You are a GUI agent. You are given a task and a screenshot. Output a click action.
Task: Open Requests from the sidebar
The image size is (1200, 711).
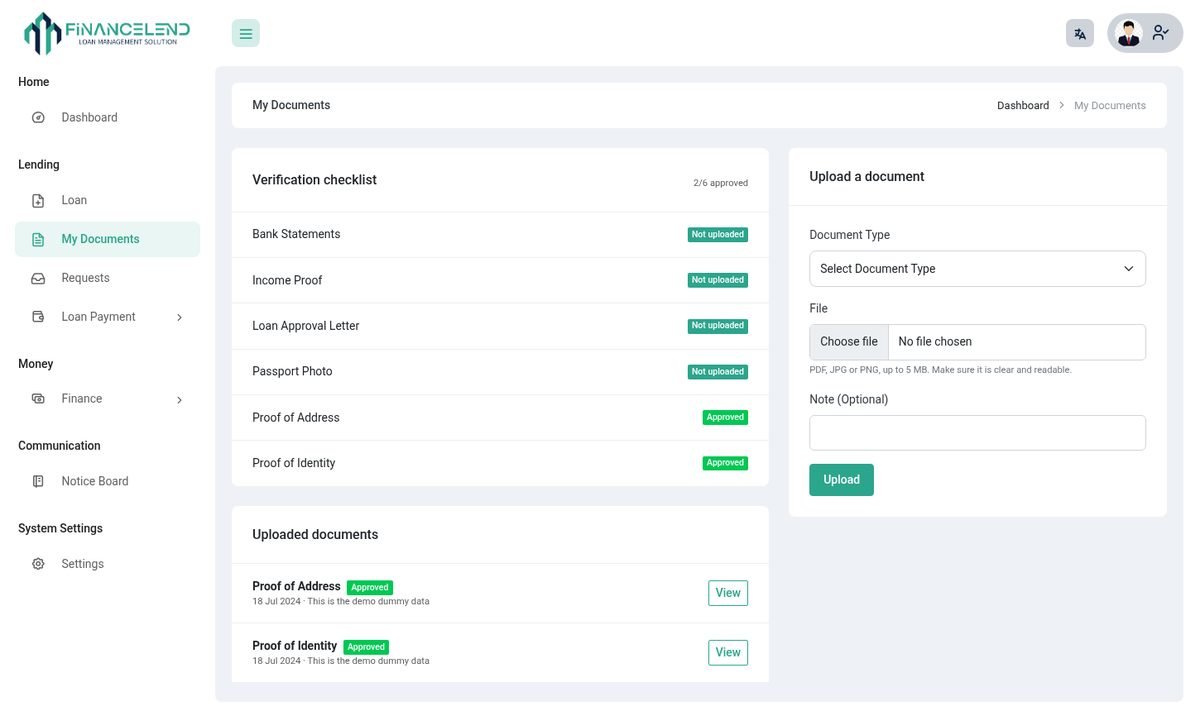pos(107,278)
